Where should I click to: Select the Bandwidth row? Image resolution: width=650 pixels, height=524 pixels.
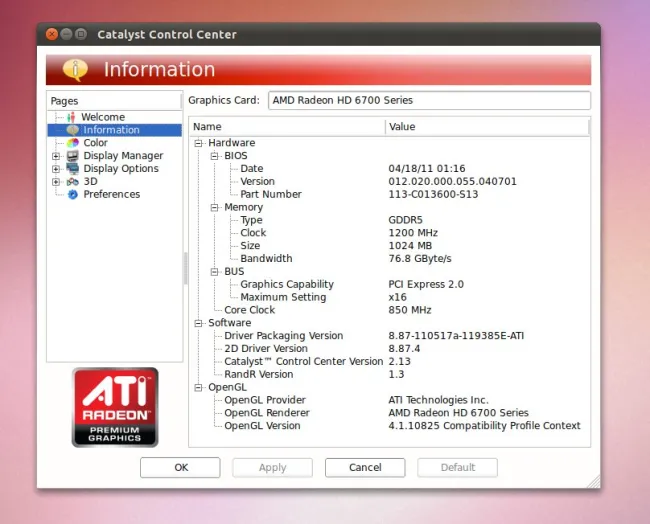(x=390, y=259)
